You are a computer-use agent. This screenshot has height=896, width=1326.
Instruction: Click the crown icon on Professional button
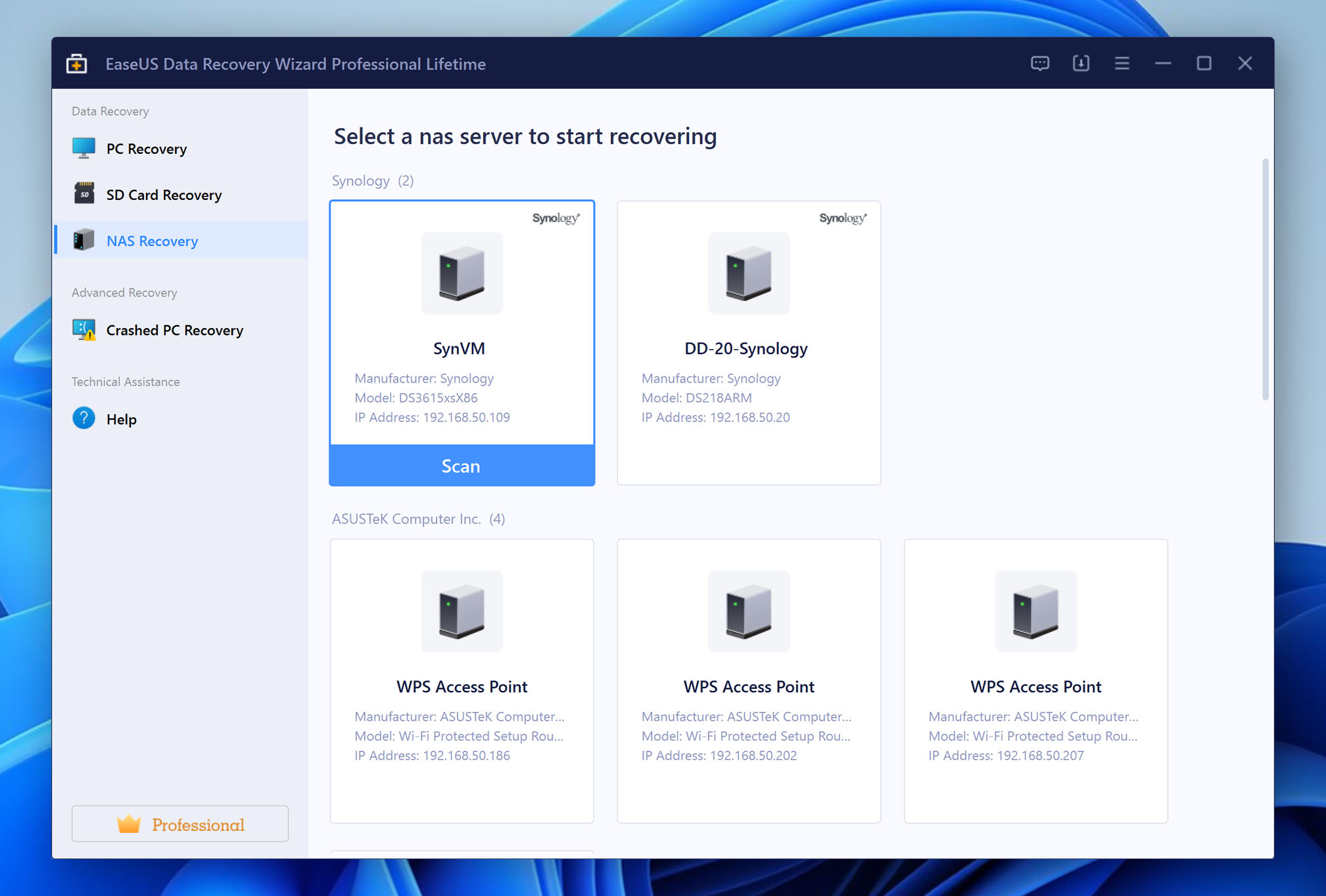tap(129, 824)
